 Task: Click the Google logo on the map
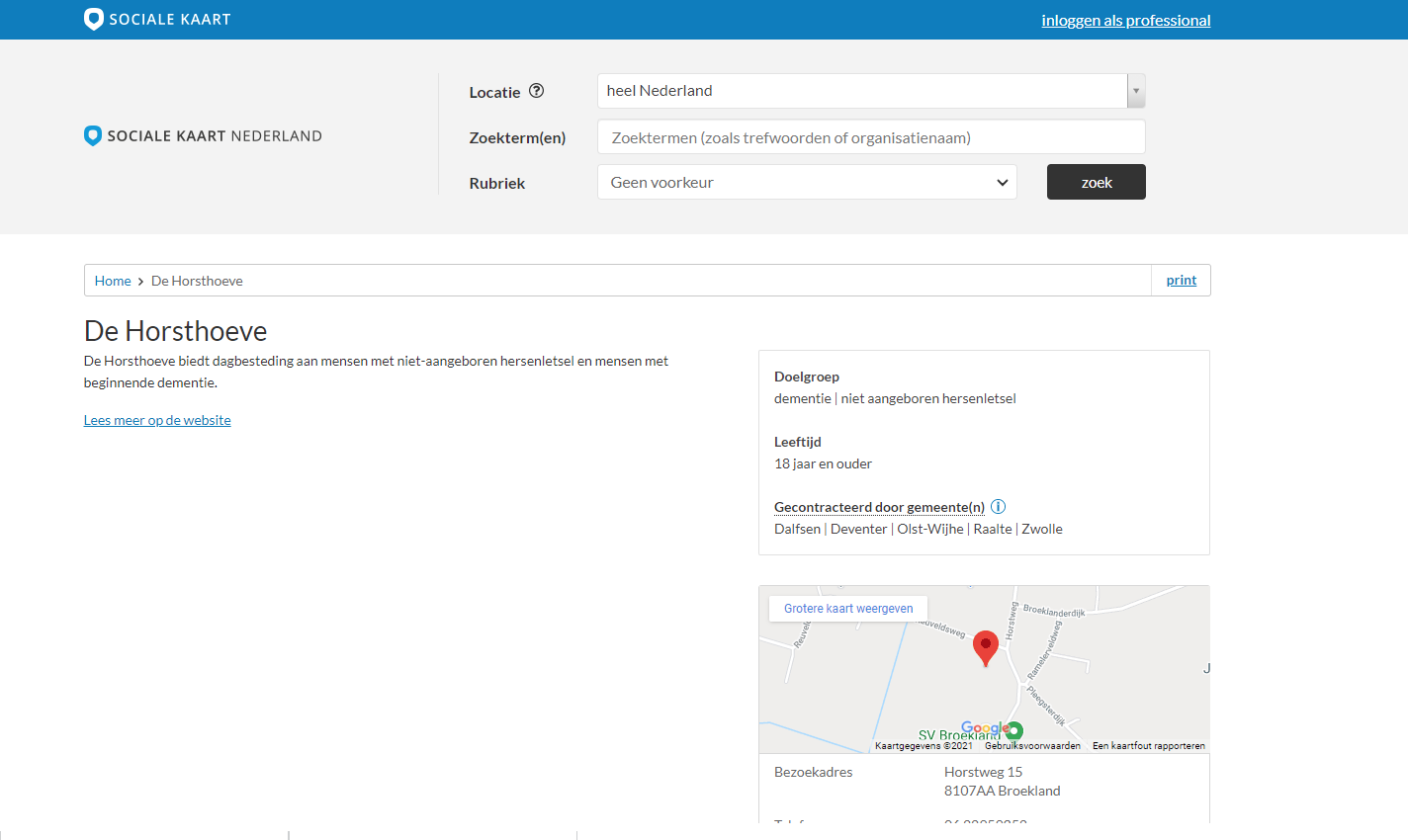(982, 727)
